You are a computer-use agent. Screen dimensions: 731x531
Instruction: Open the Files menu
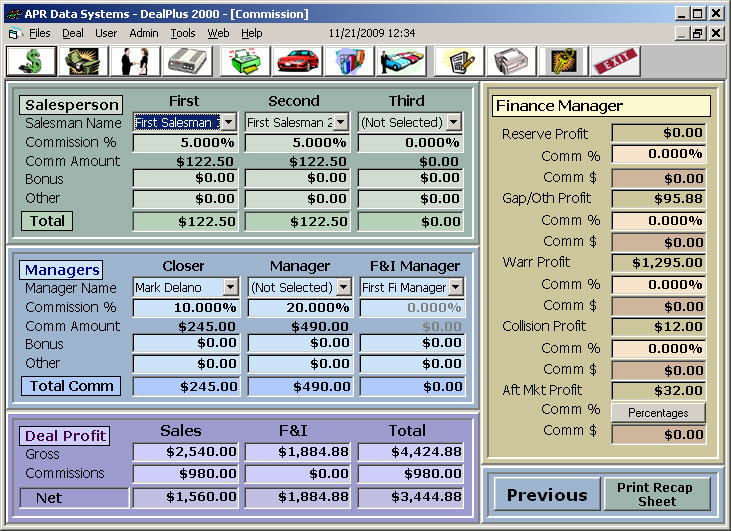point(39,33)
